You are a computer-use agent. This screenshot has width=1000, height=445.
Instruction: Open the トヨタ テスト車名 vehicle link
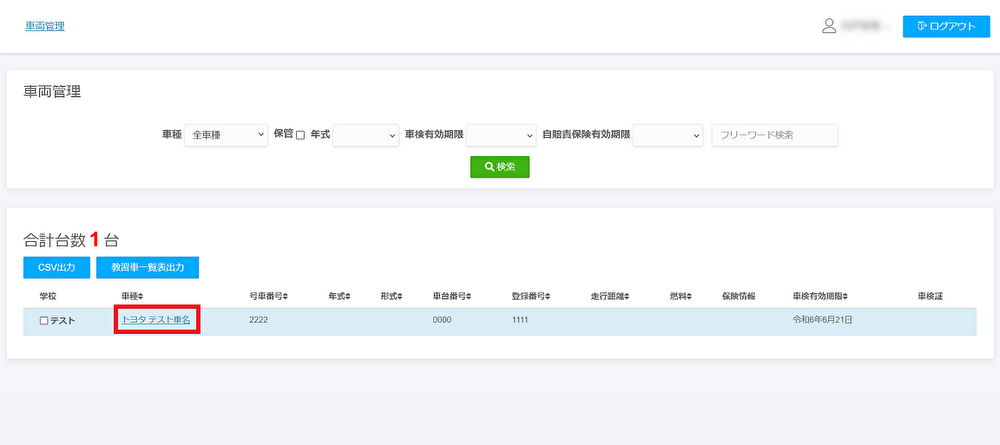(156, 320)
